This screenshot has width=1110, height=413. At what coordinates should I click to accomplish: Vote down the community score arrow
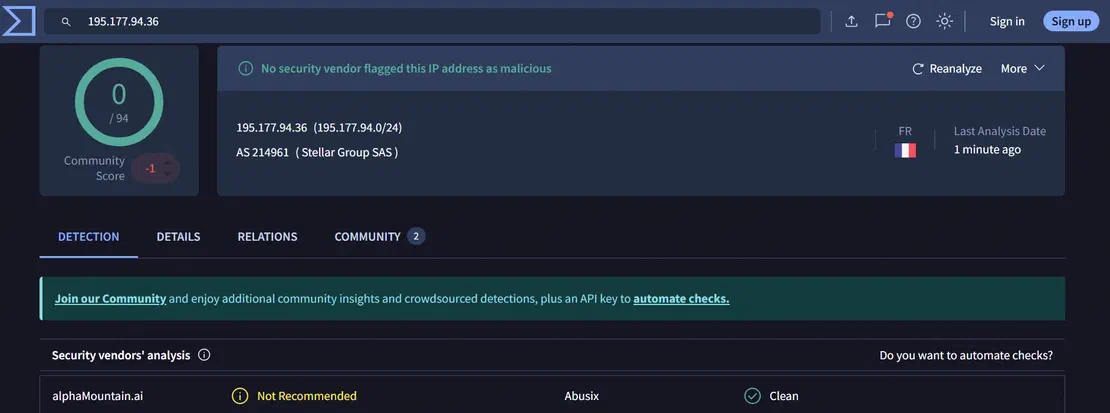click(167, 174)
